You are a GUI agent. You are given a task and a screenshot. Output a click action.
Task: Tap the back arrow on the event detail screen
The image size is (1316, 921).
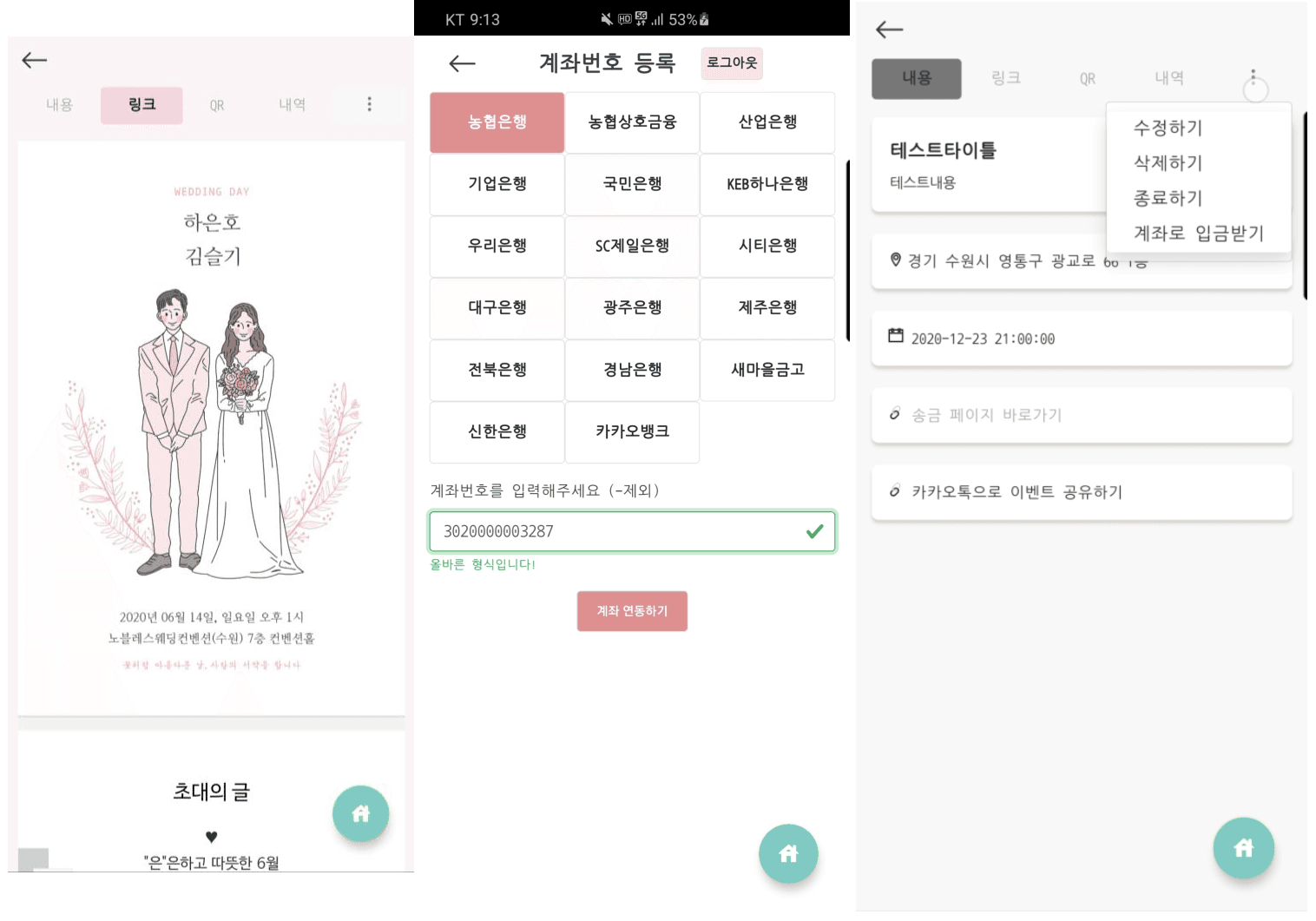(888, 30)
